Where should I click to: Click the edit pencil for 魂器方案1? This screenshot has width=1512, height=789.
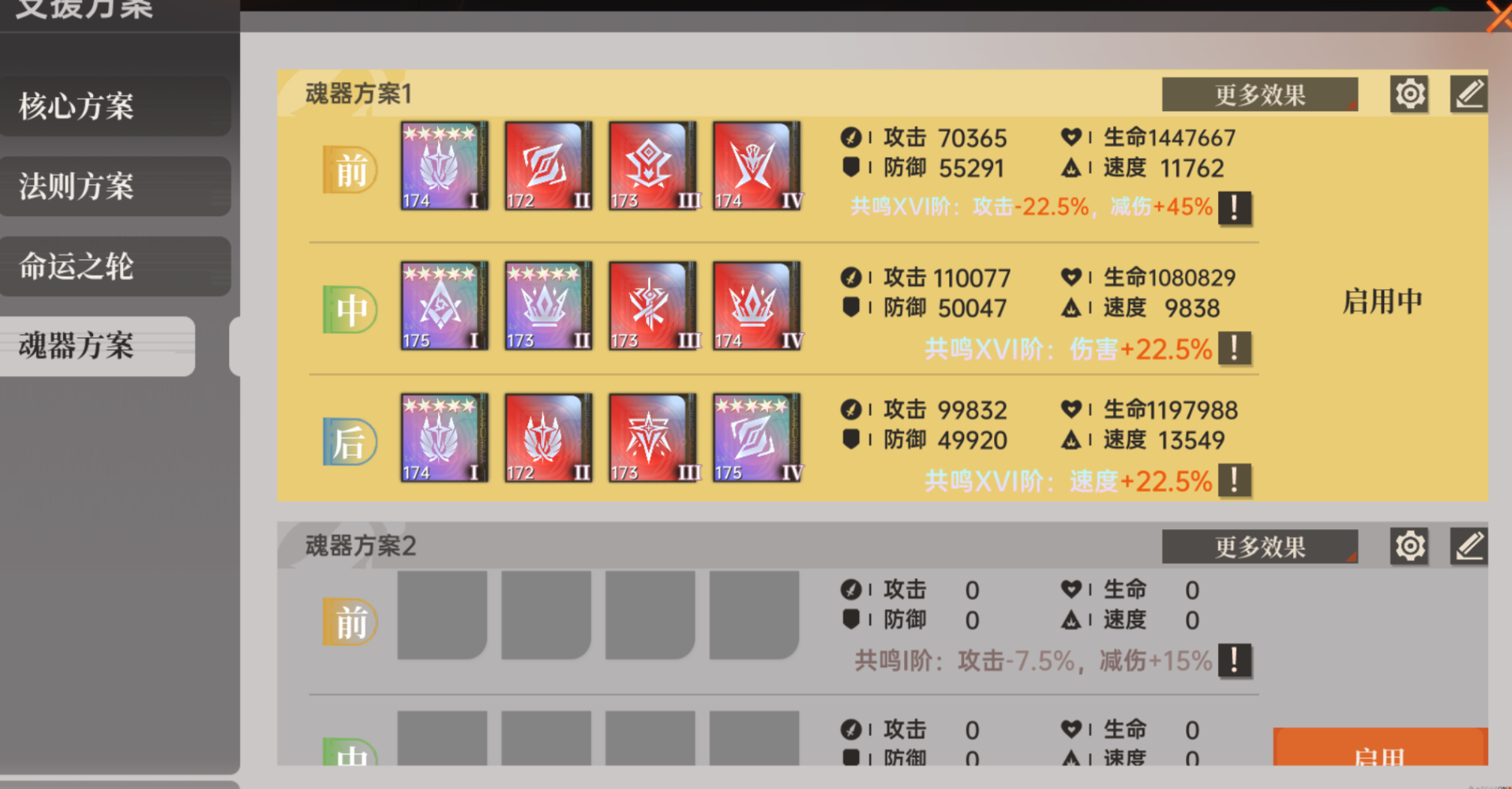pyautogui.click(x=1469, y=95)
